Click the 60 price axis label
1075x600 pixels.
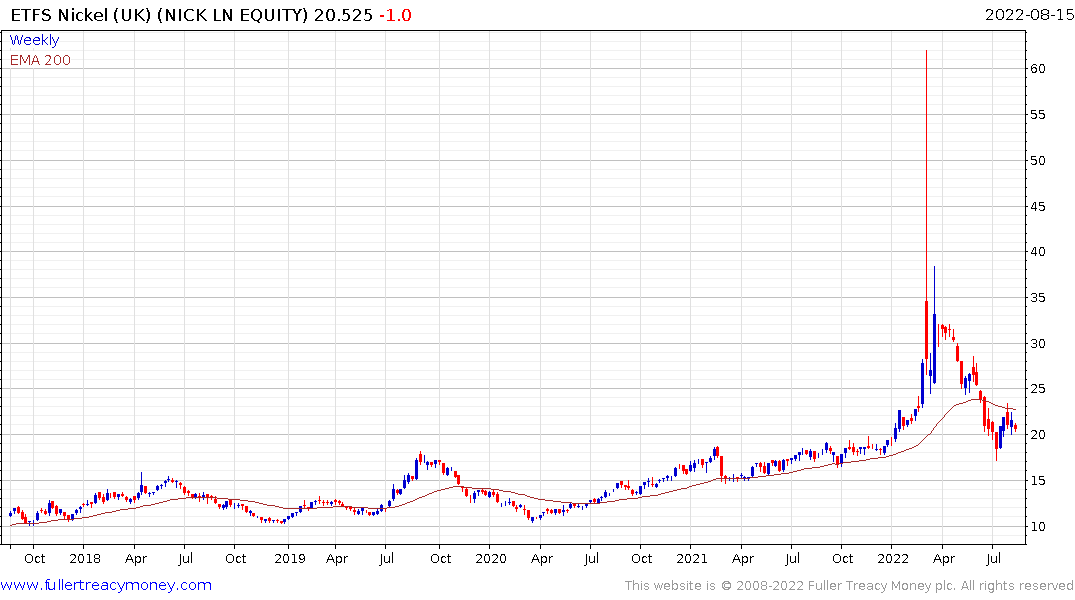click(x=1037, y=69)
